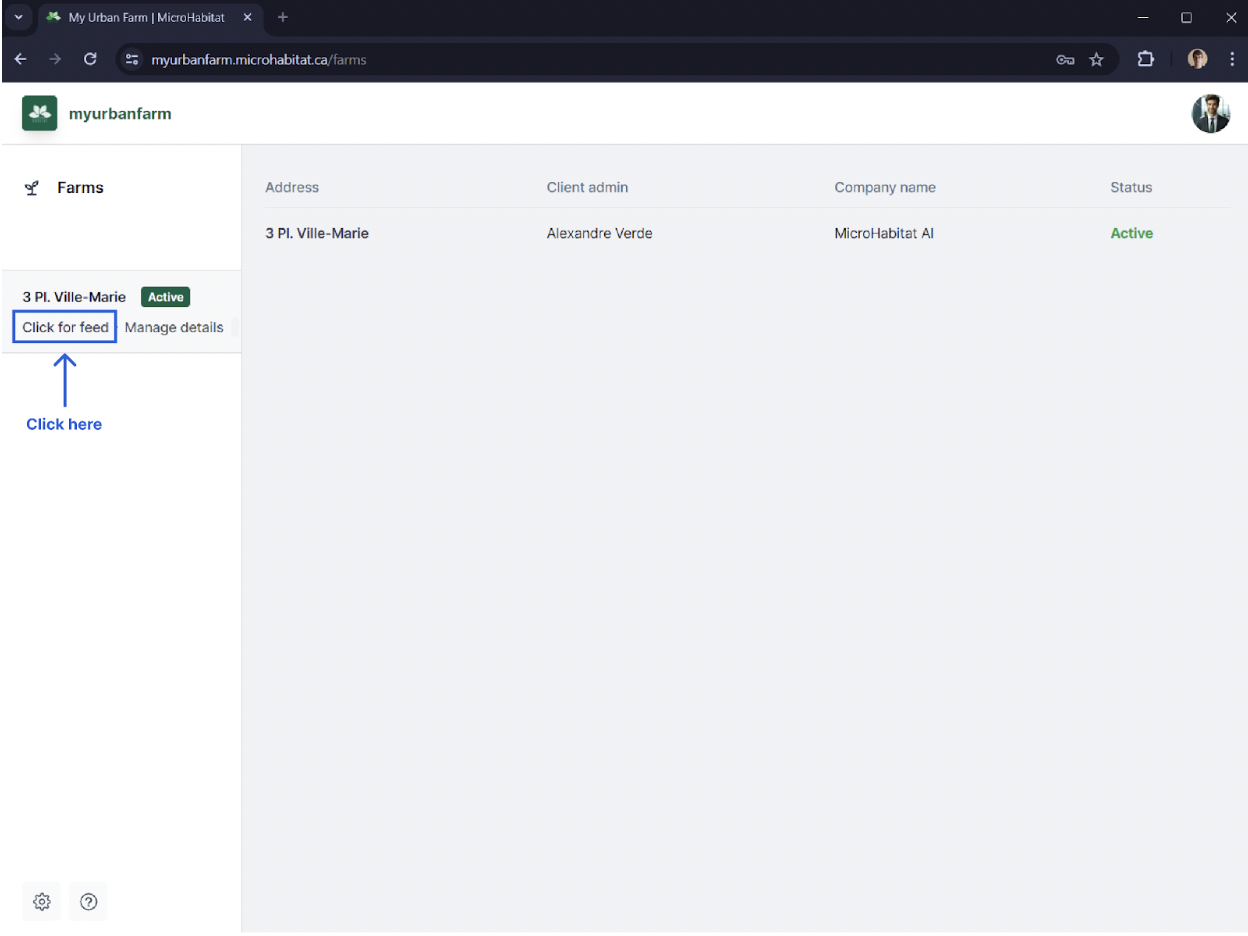Click the Address column header
The width and height of the screenshot is (1248, 936).
point(292,187)
